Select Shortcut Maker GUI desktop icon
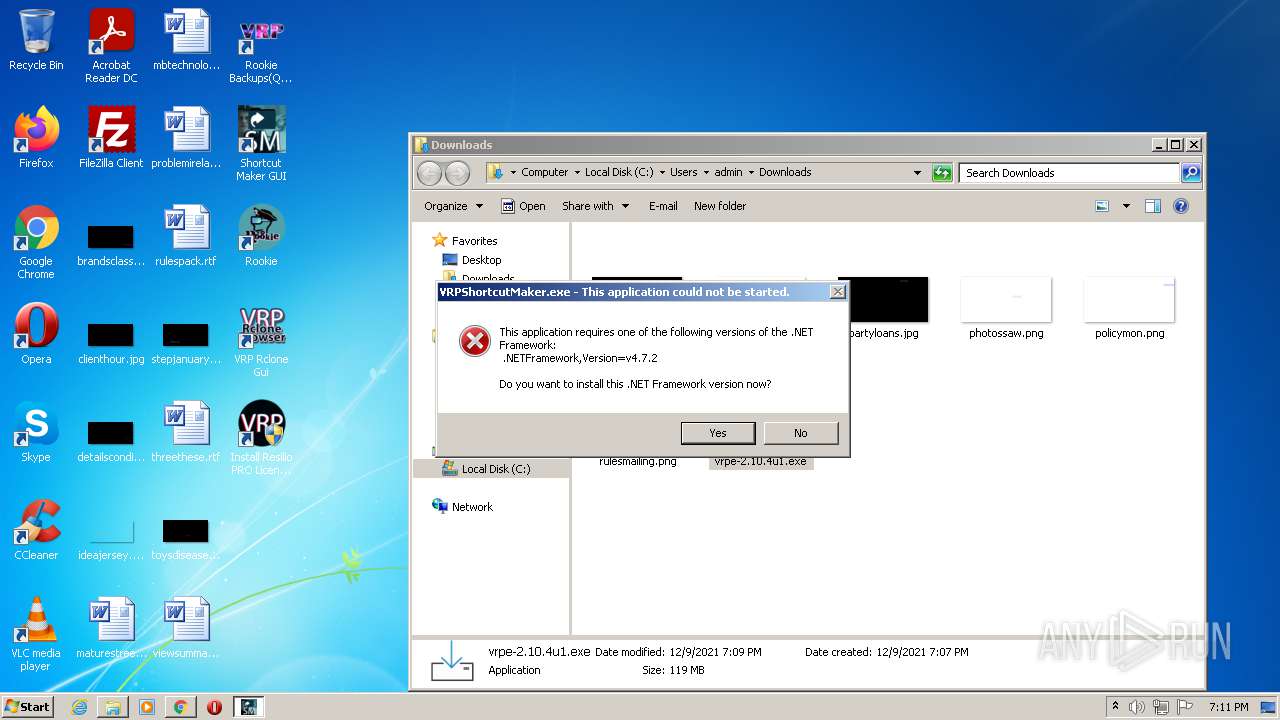Screen dimensions: 1280x720 coord(261,144)
